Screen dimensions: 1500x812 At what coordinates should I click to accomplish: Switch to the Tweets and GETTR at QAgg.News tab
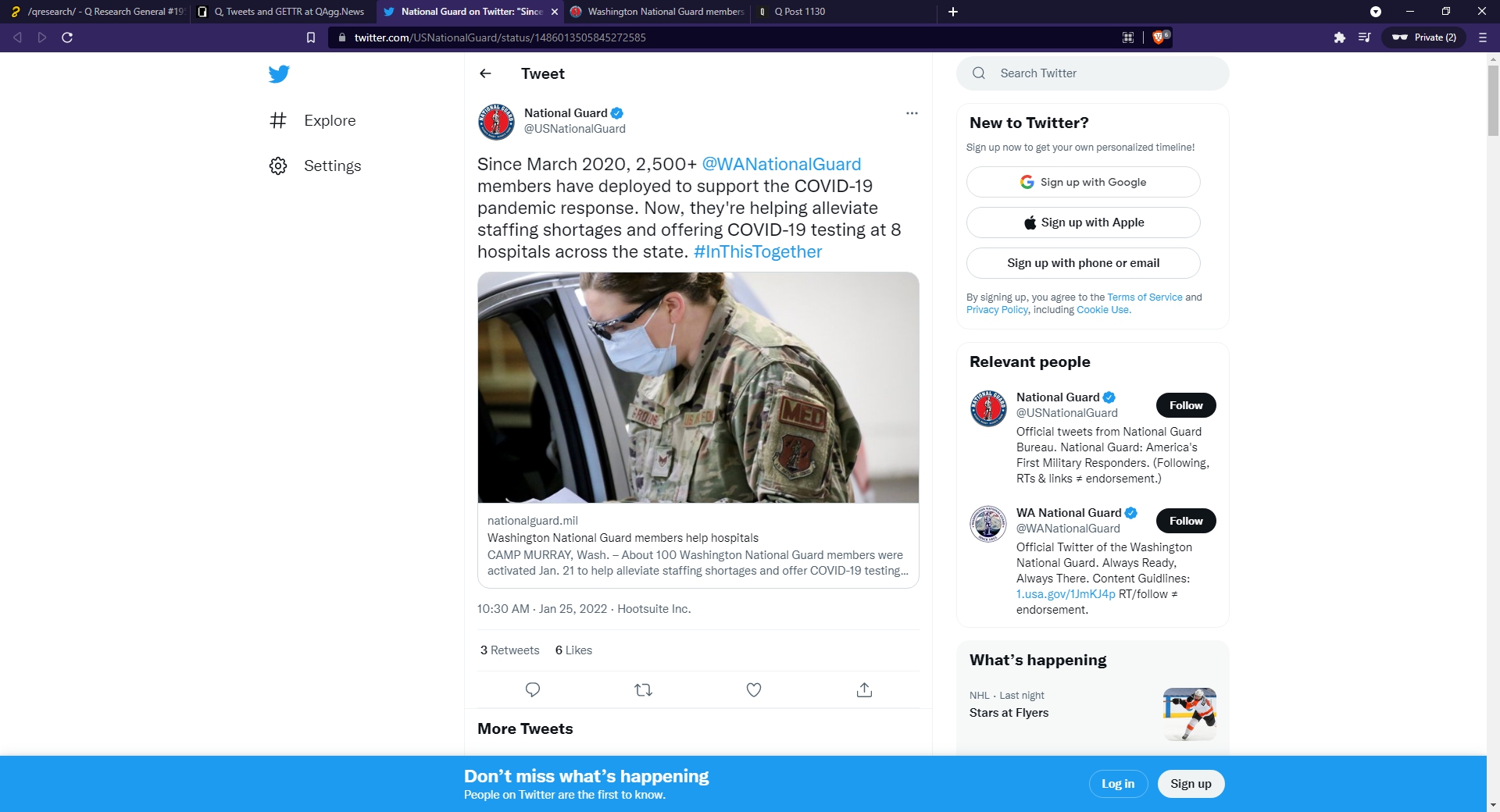(x=283, y=12)
